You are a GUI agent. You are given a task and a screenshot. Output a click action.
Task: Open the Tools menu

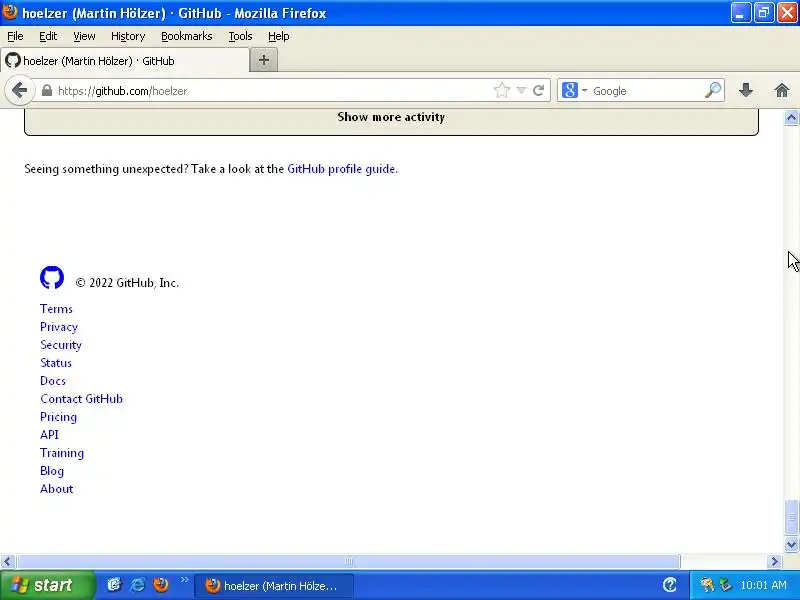(x=240, y=36)
